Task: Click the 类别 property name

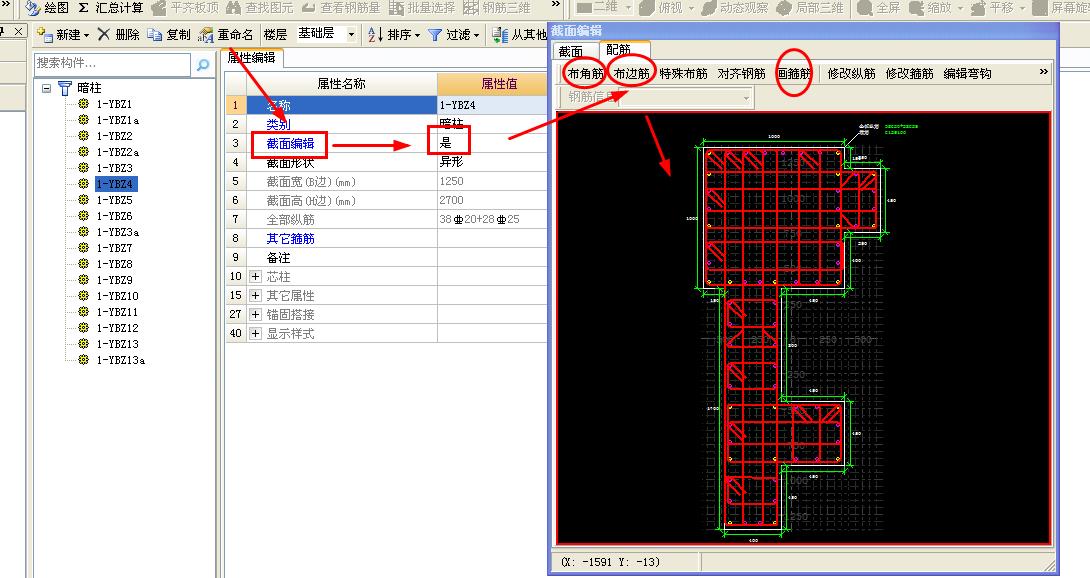Action: [279, 125]
